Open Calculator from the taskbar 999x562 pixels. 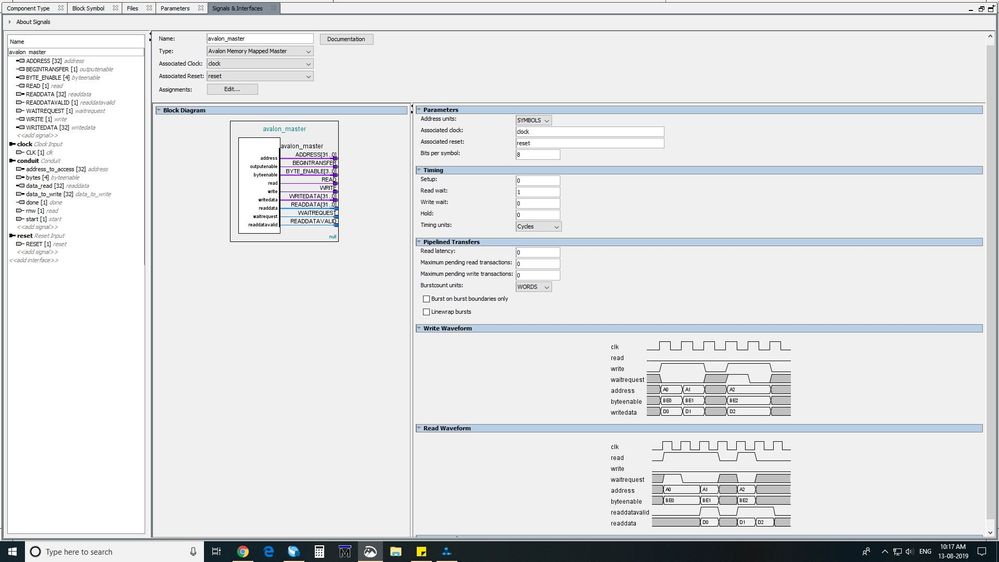319,551
